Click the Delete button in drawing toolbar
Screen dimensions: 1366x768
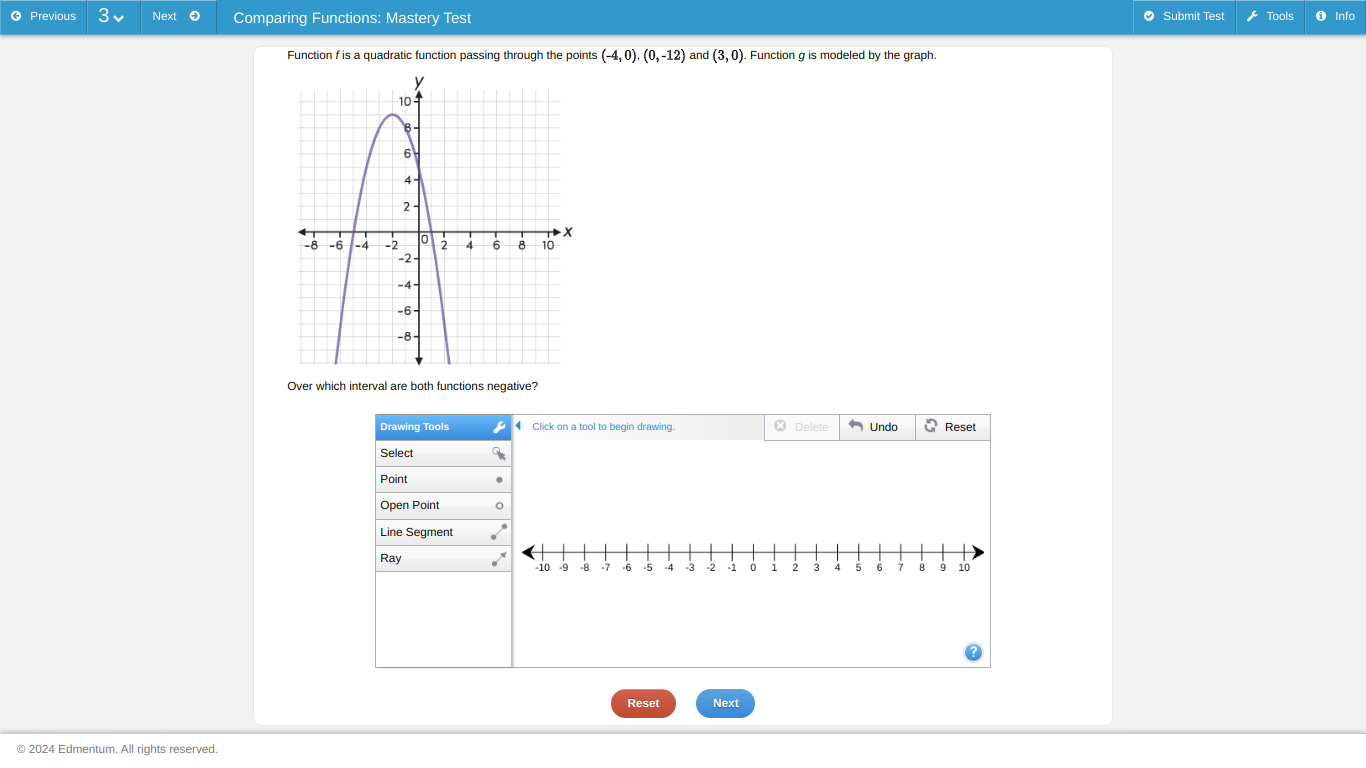pos(802,427)
